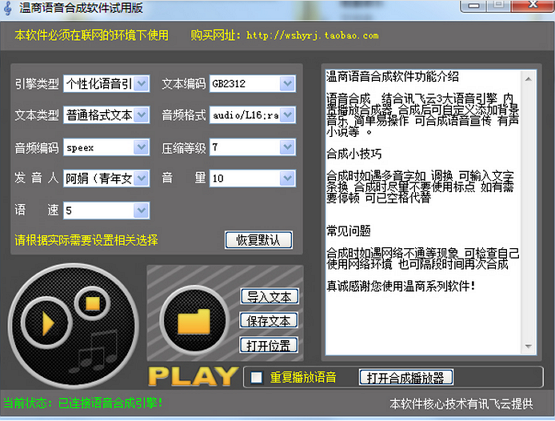The image size is (555, 421).
Task: Expand the 文本类型 dropdown
Action: click(x=107, y=115)
